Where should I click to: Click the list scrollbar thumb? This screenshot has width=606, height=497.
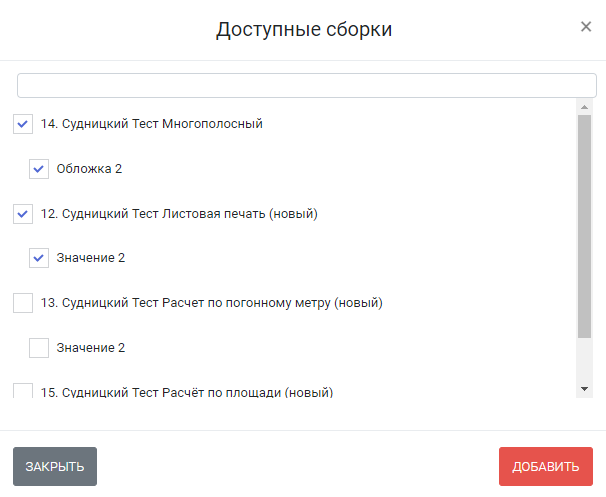[584, 226]
